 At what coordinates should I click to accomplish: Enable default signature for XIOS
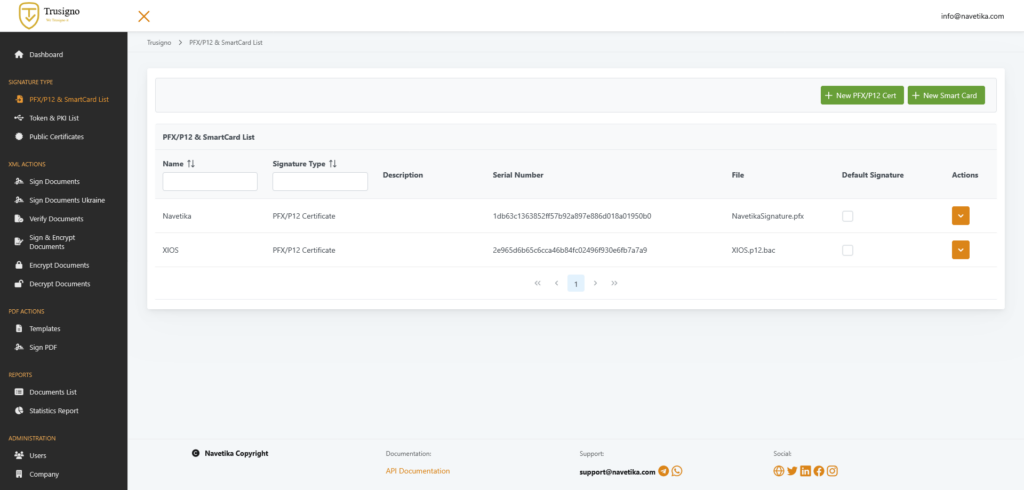(x=848, y=250)
